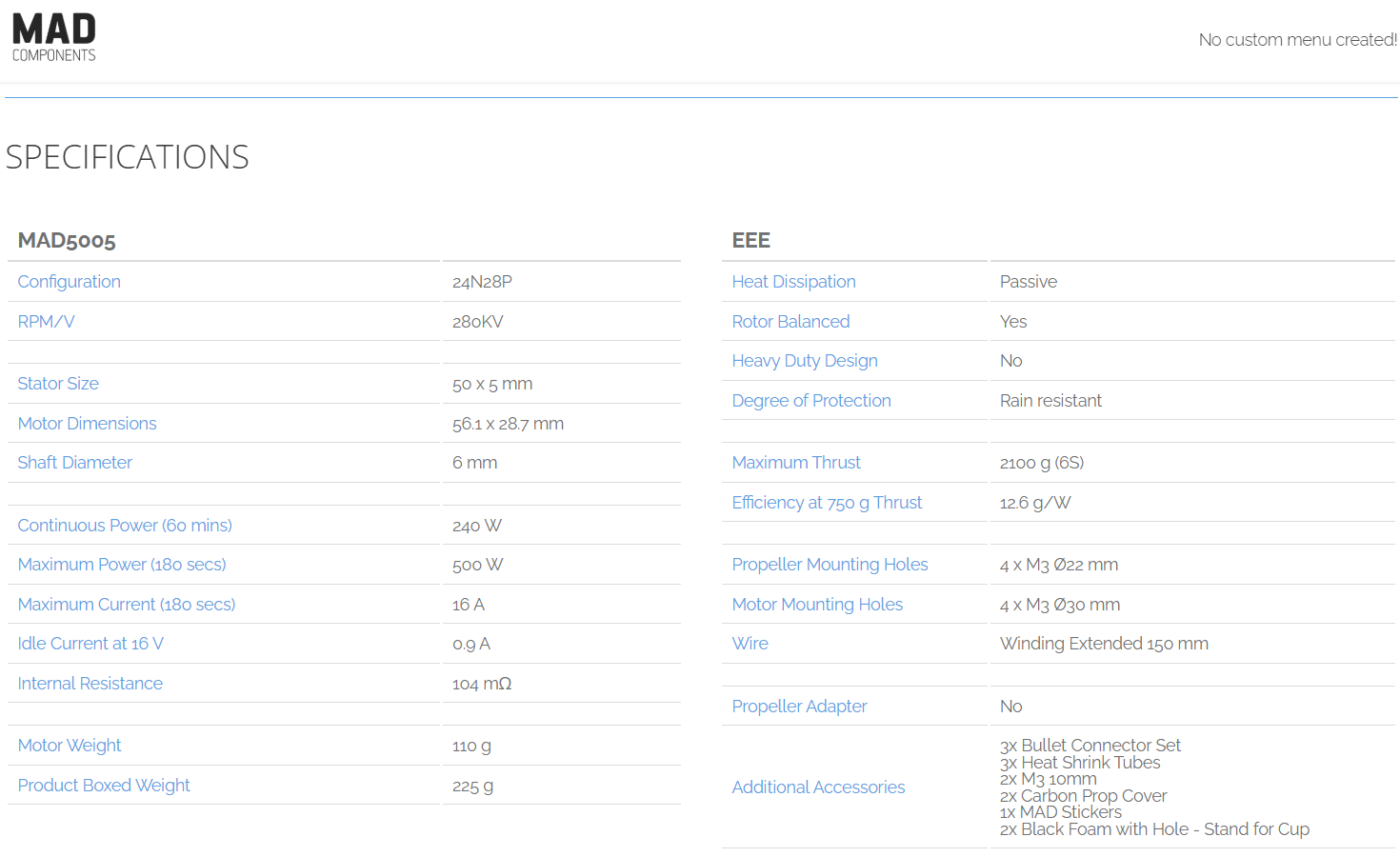Click the '104 mΩ' resistance value
Image resolution: width=1400 pixels, height=857 pixels.
[x=482, y=684]
